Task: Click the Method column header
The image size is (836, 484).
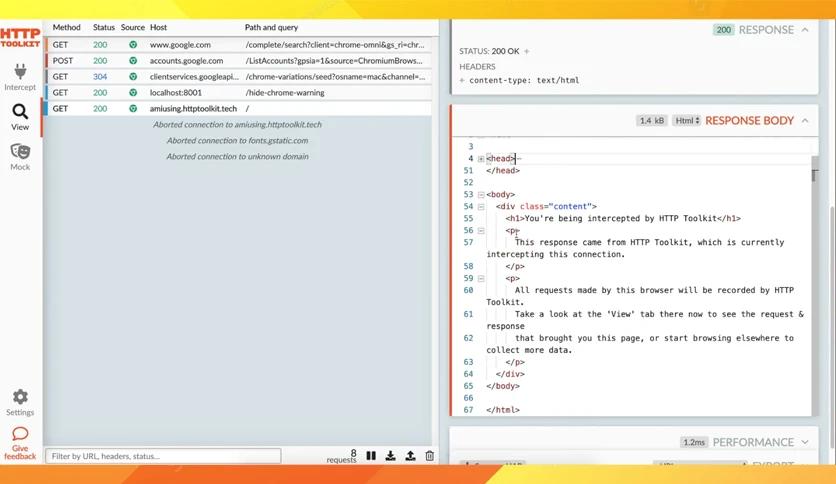Action: (x=67, y=27)
